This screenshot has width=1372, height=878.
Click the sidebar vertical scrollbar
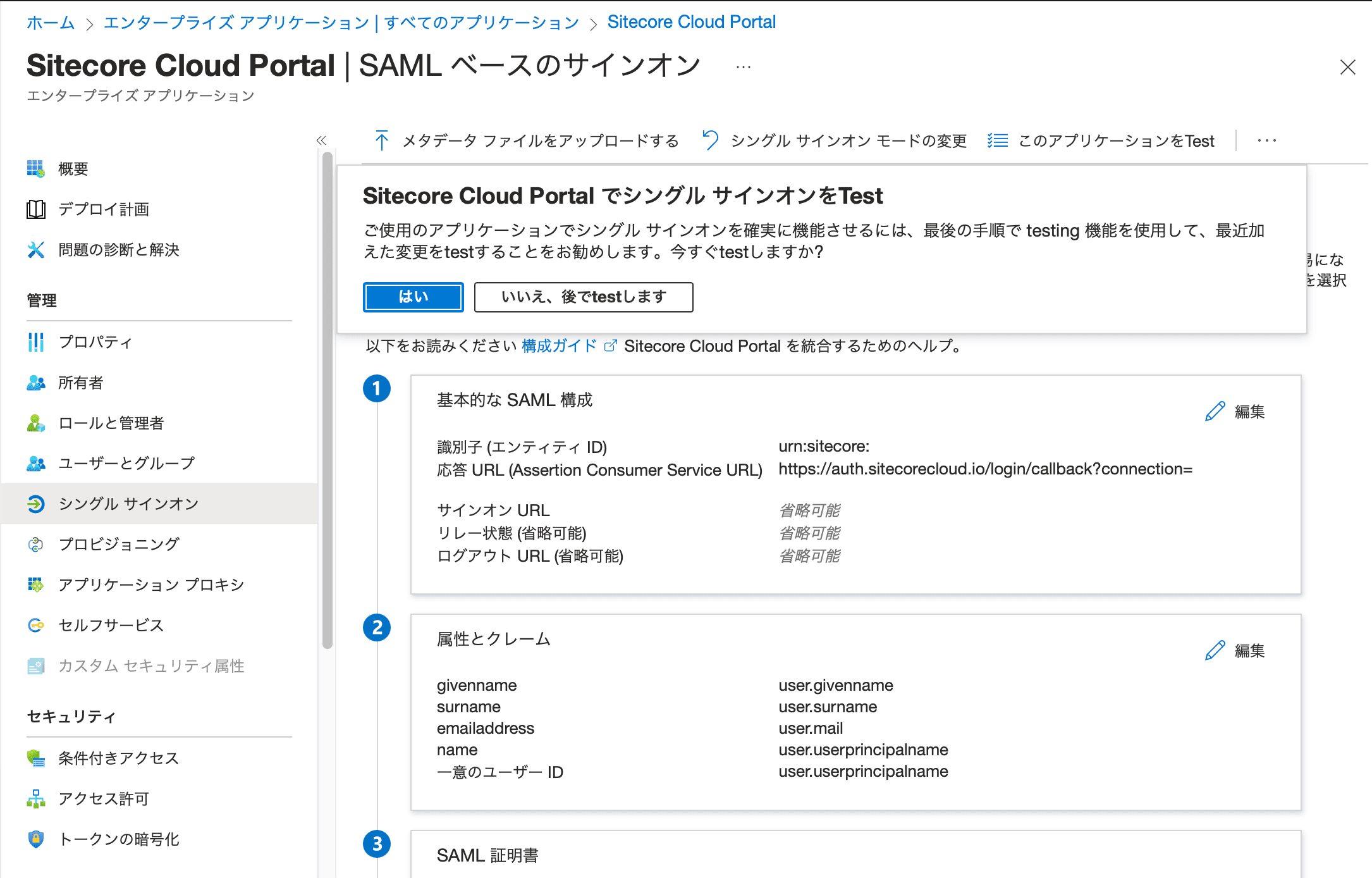pos(327,399)
